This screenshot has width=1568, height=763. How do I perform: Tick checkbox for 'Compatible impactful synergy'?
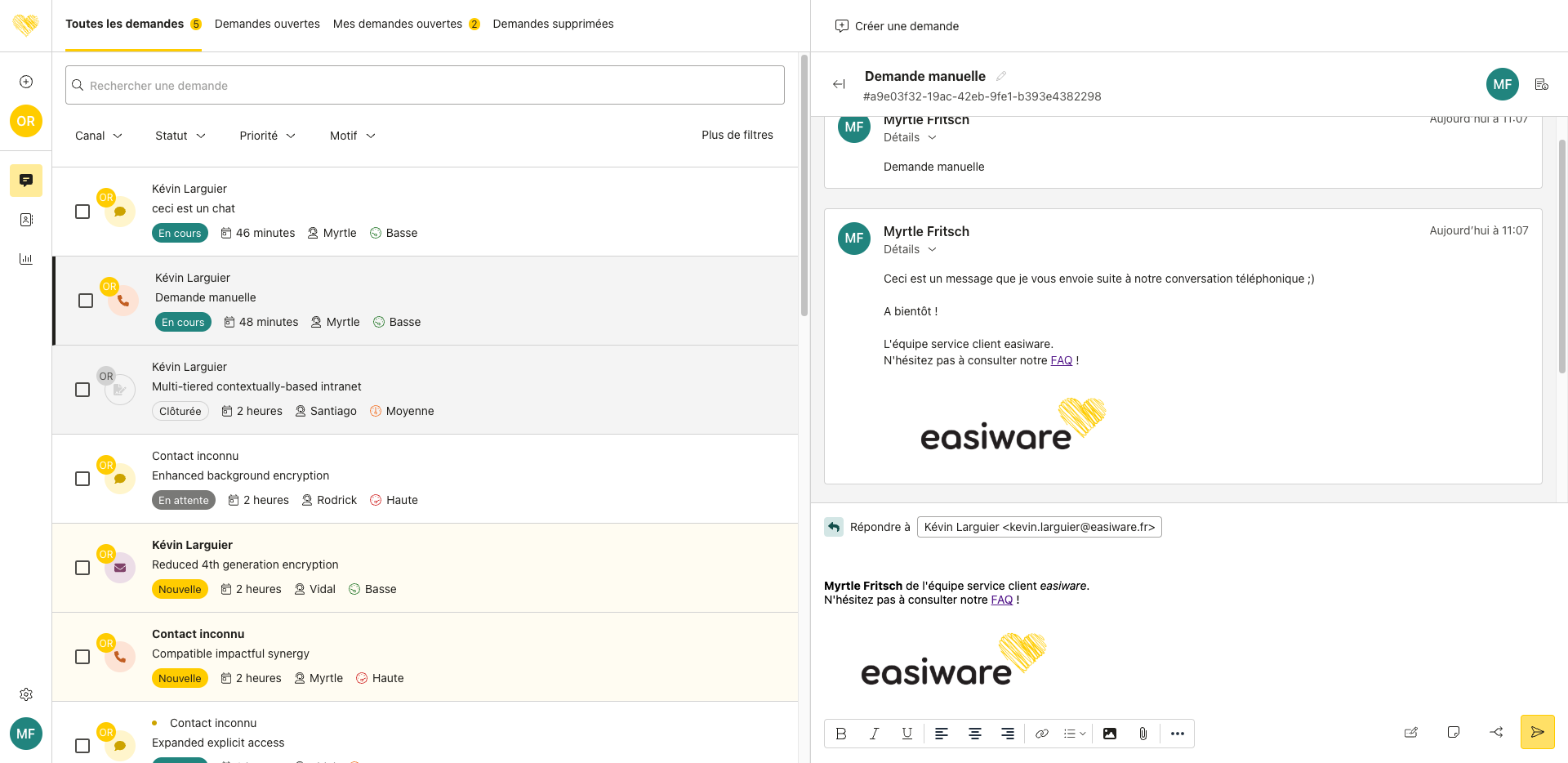82,657
